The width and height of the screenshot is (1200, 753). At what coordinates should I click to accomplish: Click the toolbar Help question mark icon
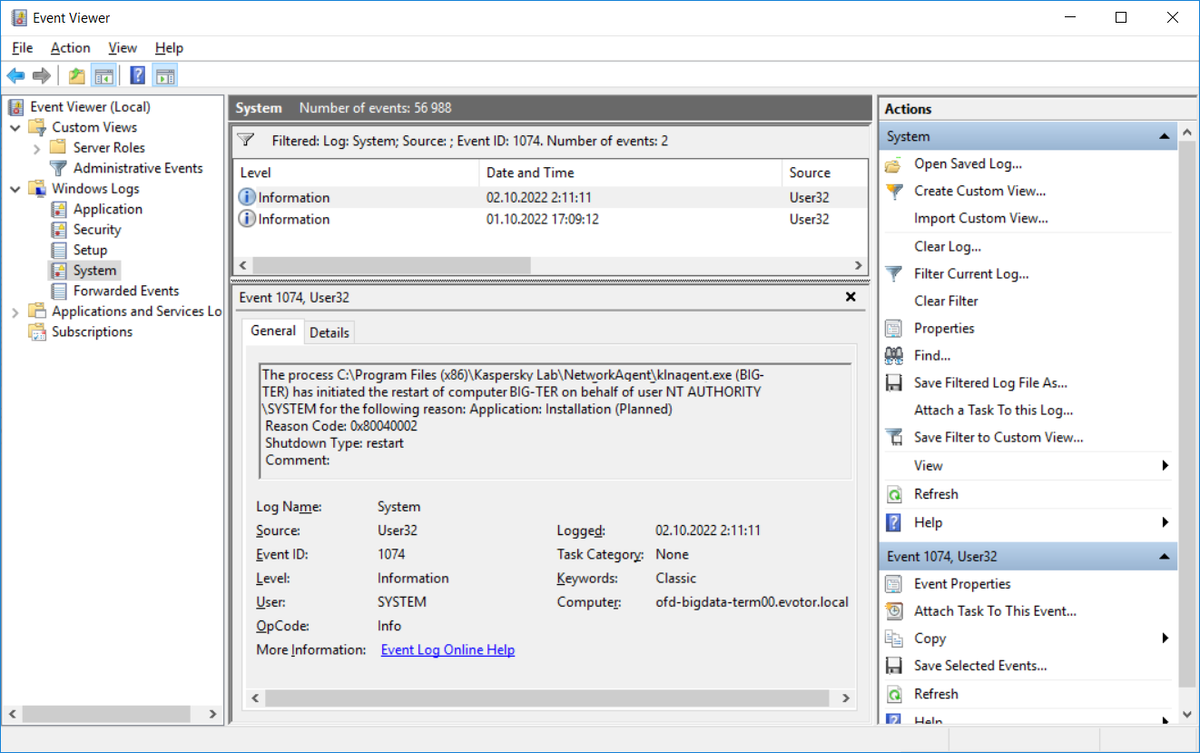pyautogui.click(x=137, y=75)
